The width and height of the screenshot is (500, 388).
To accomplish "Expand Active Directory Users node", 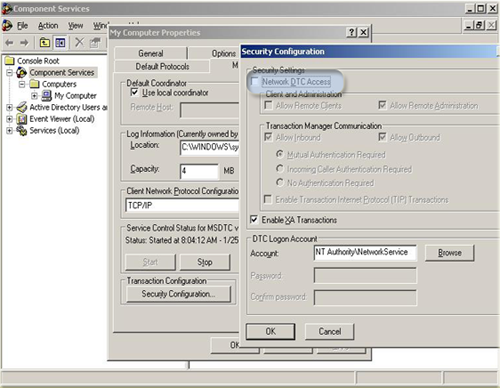I will coord(10,107).
